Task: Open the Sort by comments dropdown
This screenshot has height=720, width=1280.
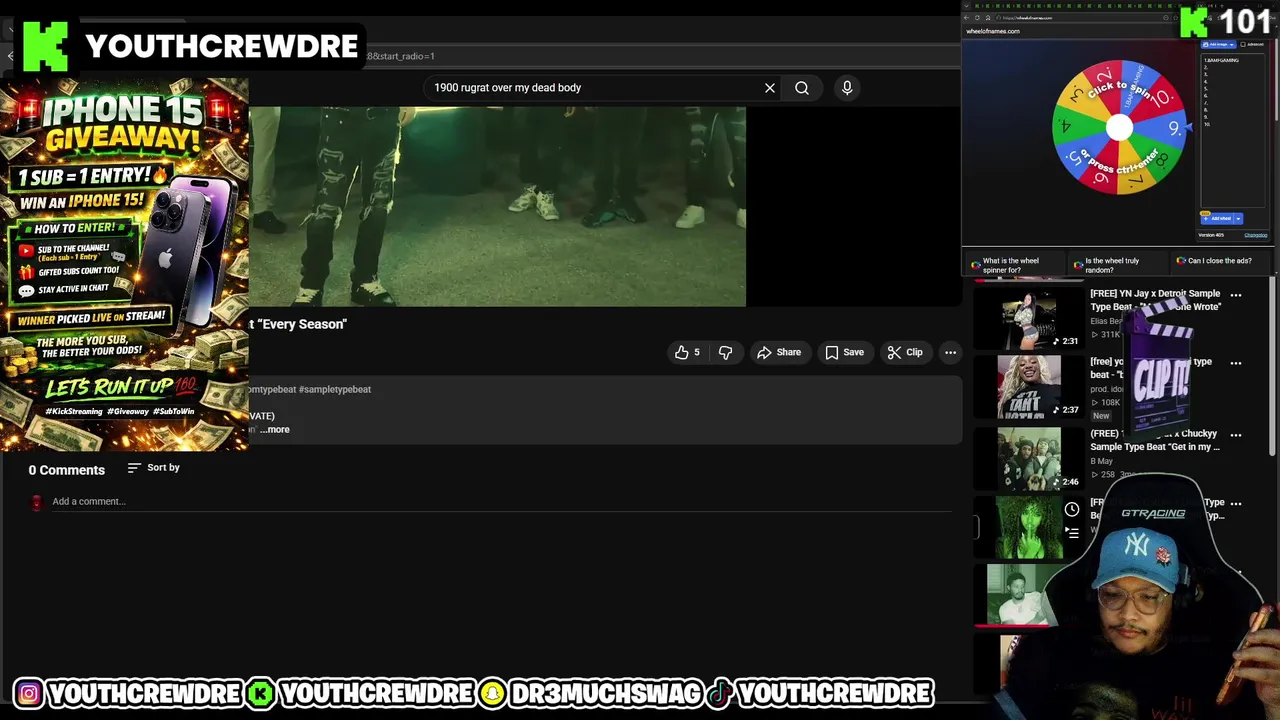Action: point(154,468)
